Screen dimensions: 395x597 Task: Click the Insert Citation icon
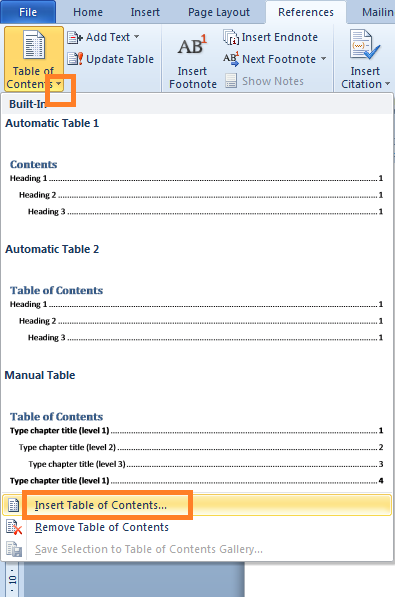(365, 45)
